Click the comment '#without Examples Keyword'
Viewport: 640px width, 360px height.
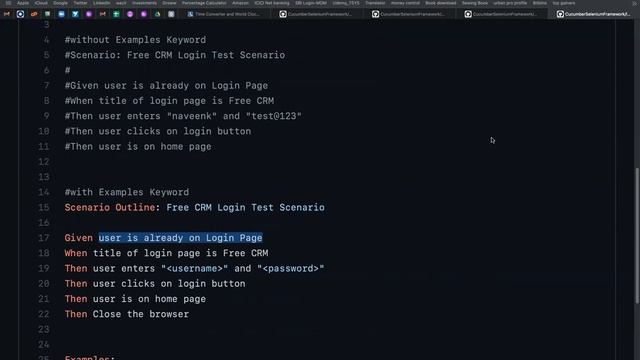135,40
